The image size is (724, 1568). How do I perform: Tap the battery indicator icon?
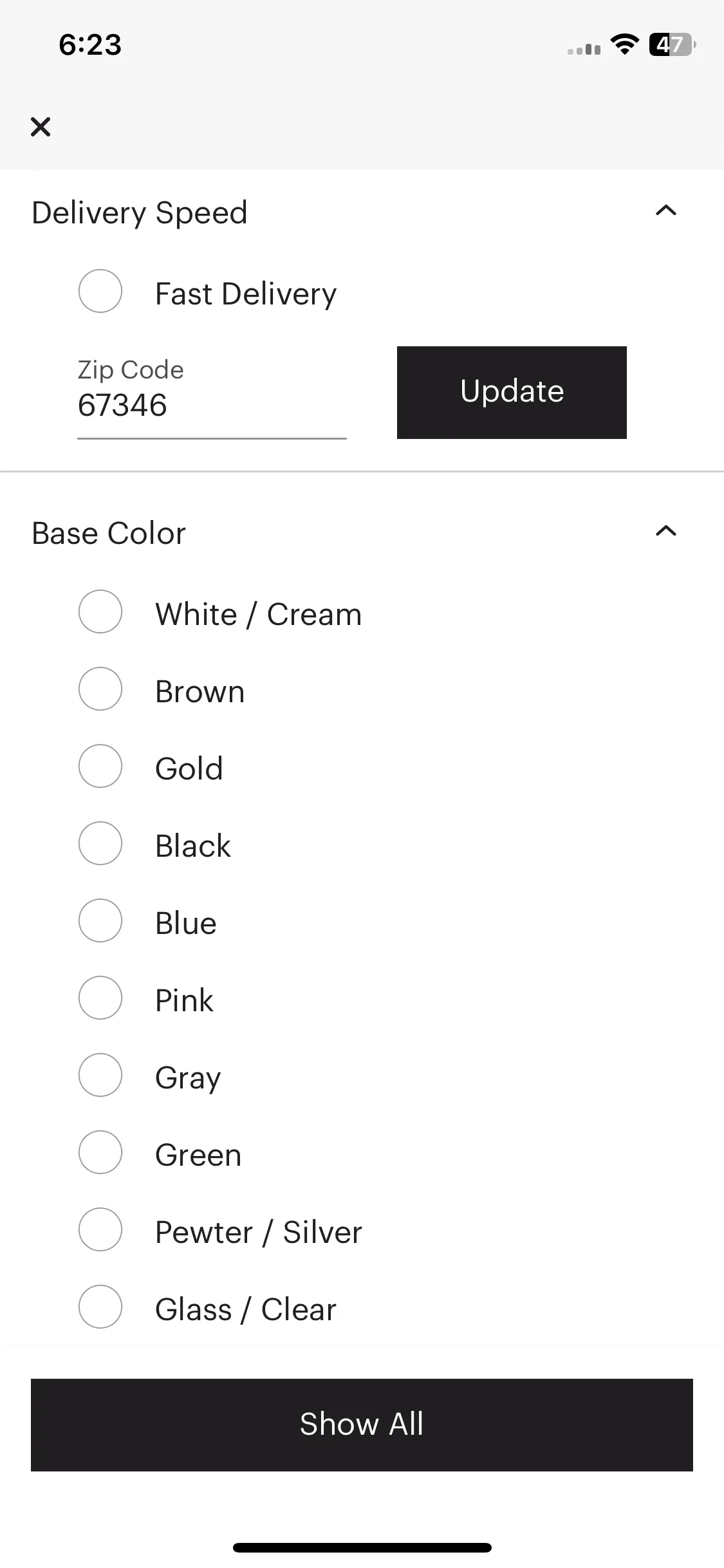click(x=673, y=44)
